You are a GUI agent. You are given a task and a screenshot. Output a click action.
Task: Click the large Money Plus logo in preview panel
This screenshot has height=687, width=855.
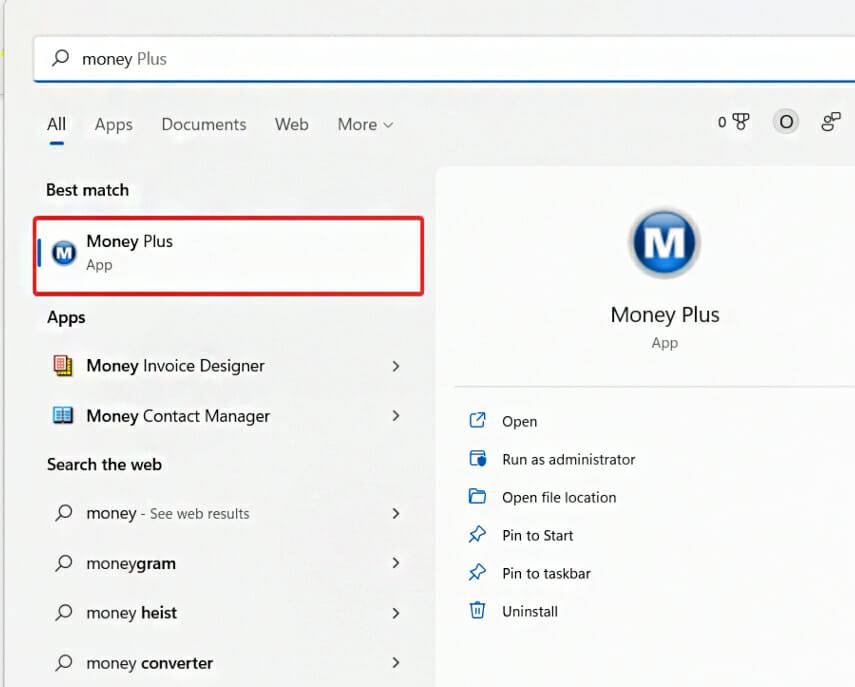click(x=664, y=240)
